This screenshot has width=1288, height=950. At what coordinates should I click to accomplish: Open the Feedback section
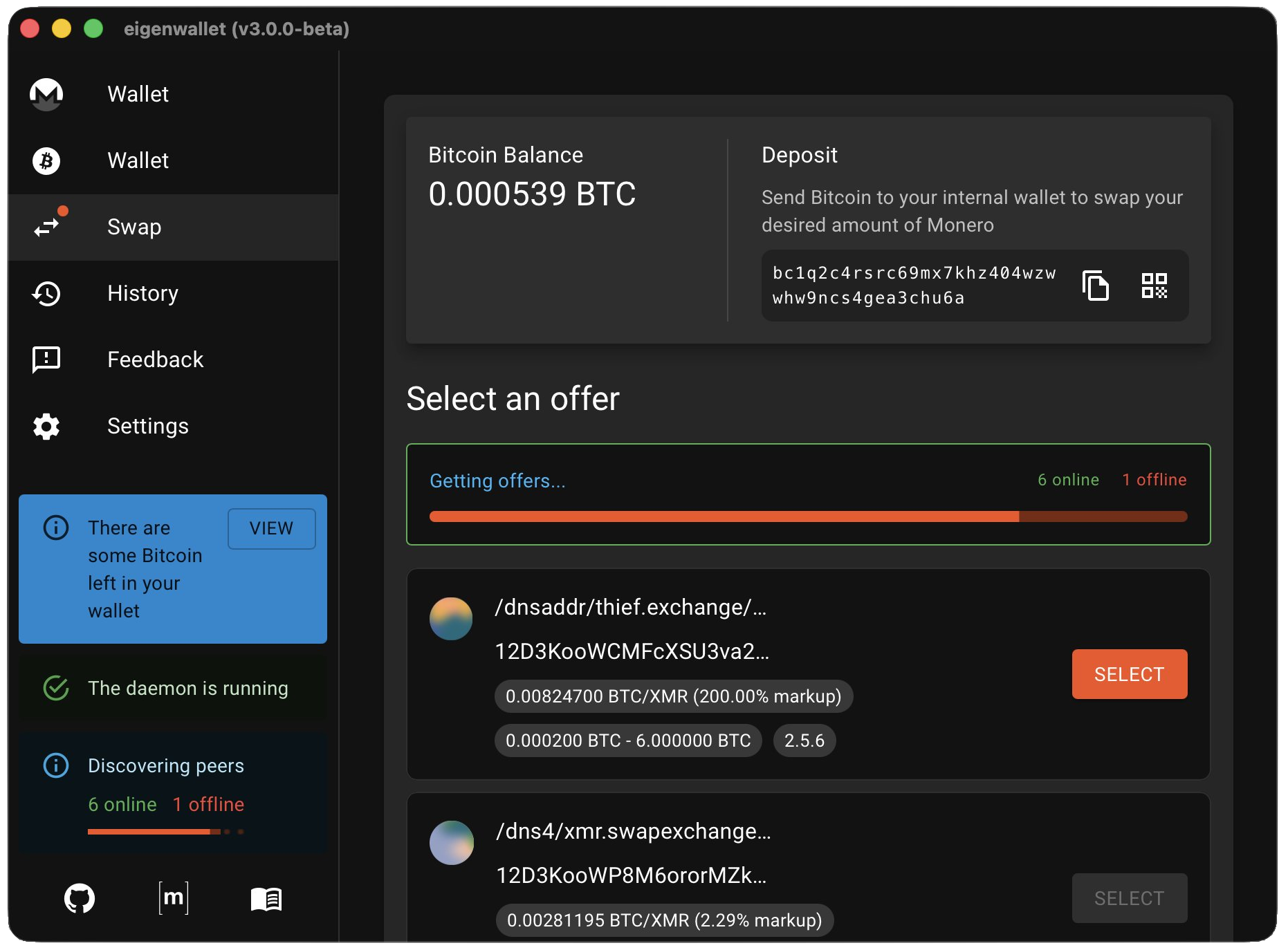click(x=155, y=359)
